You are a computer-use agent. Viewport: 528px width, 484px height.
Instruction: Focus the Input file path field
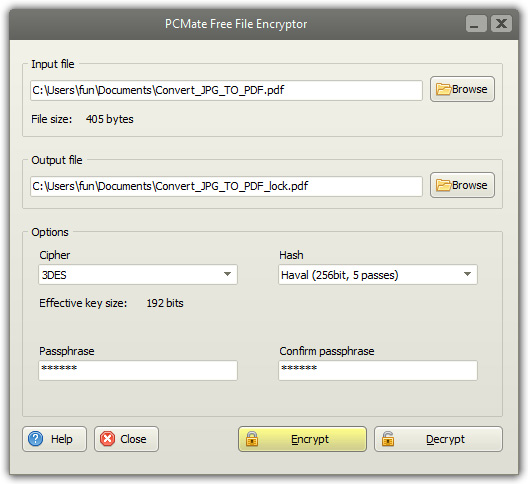[226, 90]
